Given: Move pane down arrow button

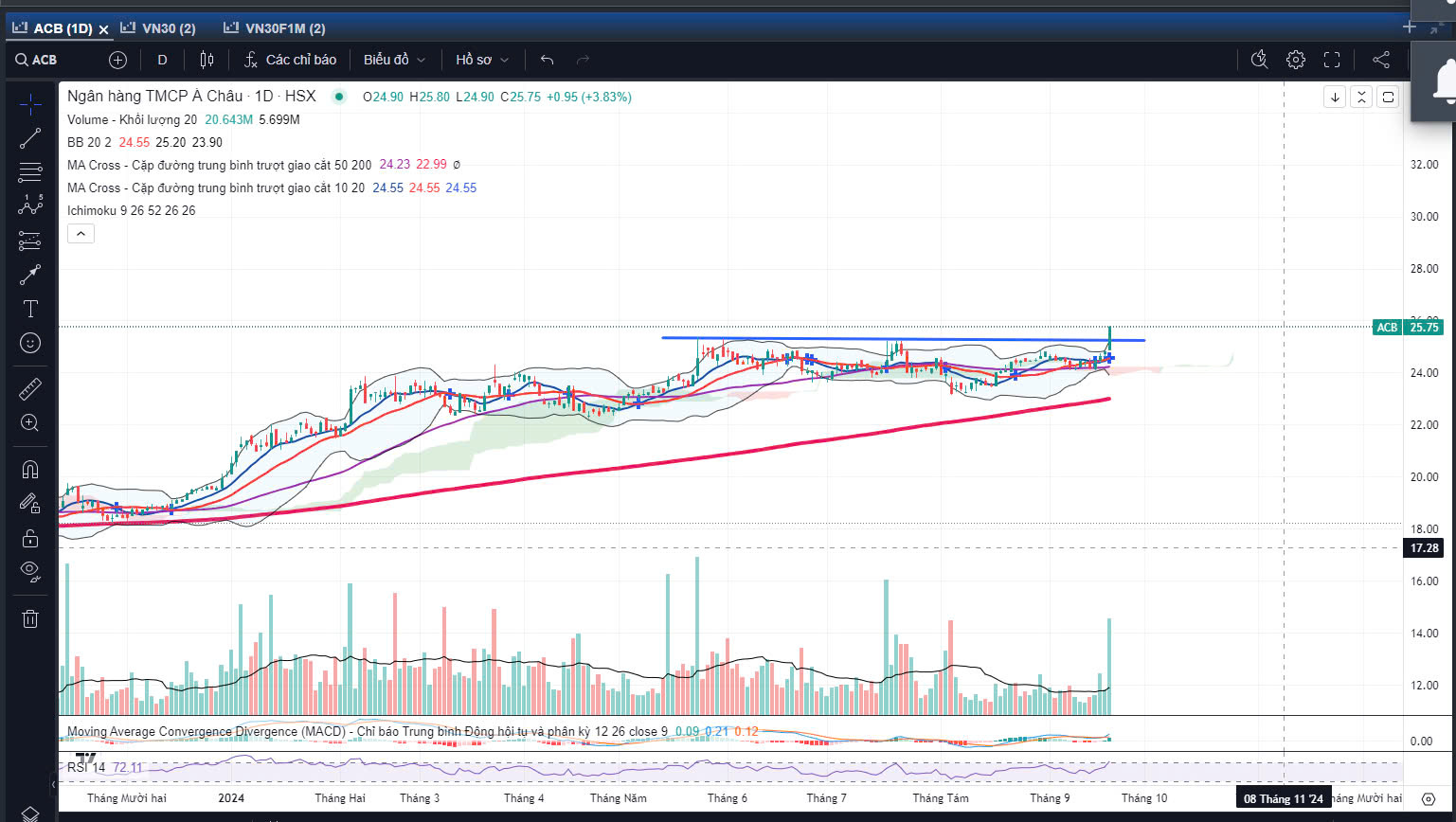Looking at the screenshot, I should point(1335,97).
